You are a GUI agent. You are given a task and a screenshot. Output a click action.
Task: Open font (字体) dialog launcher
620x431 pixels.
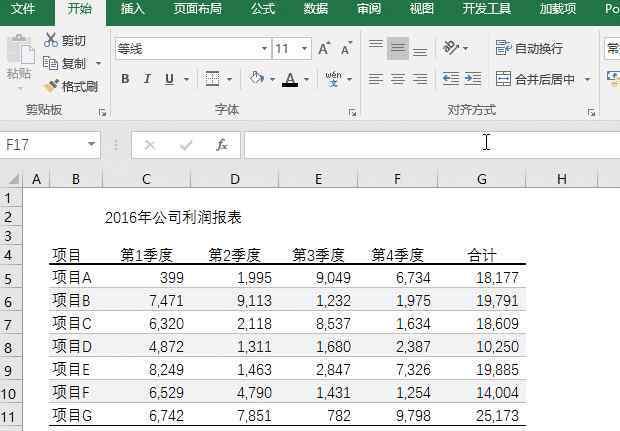353,113
